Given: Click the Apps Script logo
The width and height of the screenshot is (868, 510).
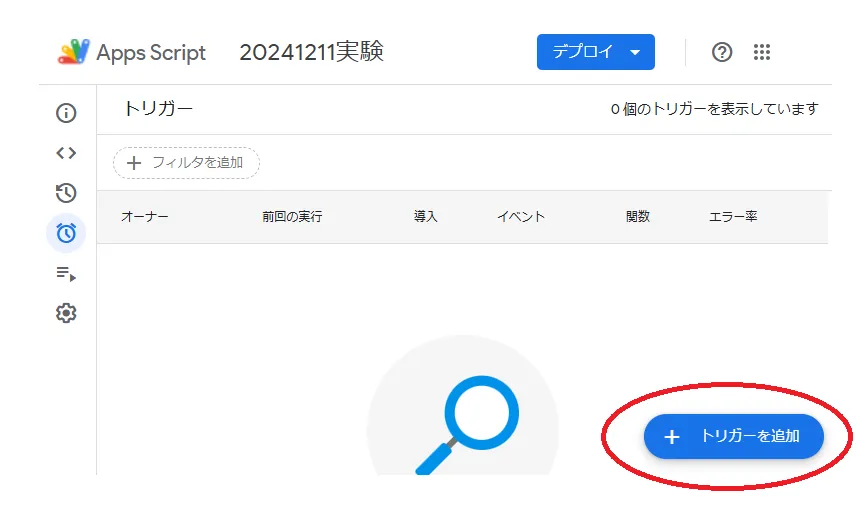Looking at the screenshot, I should (x=74, y=52).
